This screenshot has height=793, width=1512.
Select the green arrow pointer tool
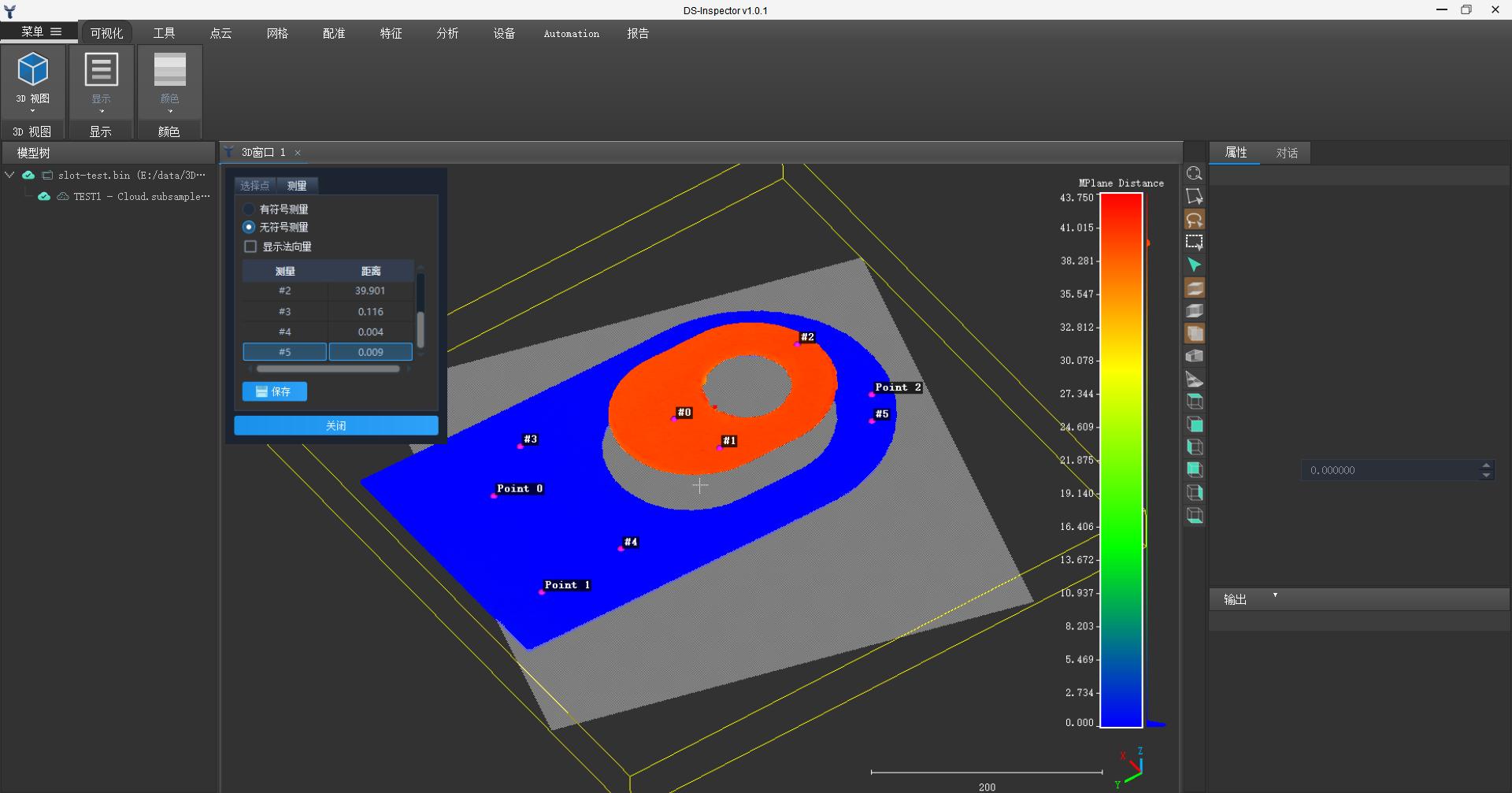pyautogui.click(x=1194, y=265)
